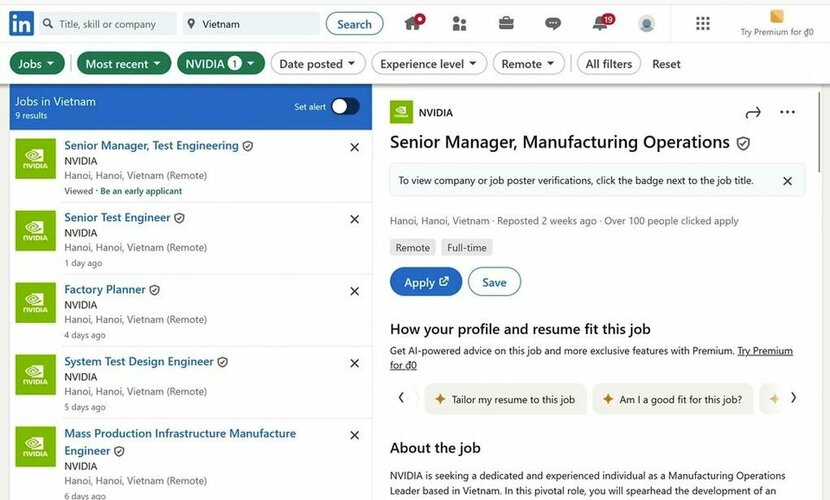830x500 pixels.
Task: Open the Messaging speech bubble icon
Action: [553, 24]
